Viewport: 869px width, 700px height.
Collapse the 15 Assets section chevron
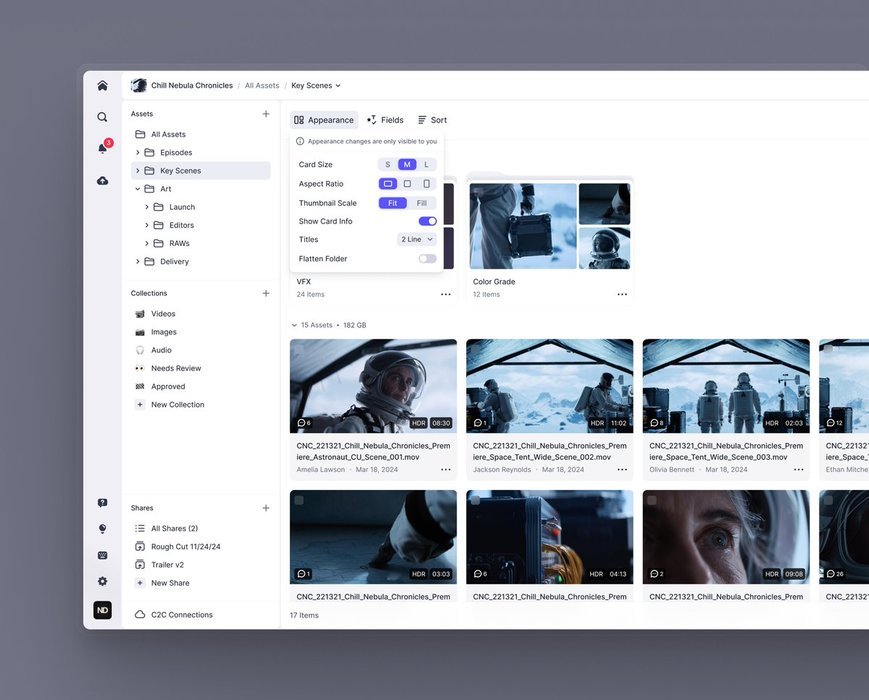point(294,325)
